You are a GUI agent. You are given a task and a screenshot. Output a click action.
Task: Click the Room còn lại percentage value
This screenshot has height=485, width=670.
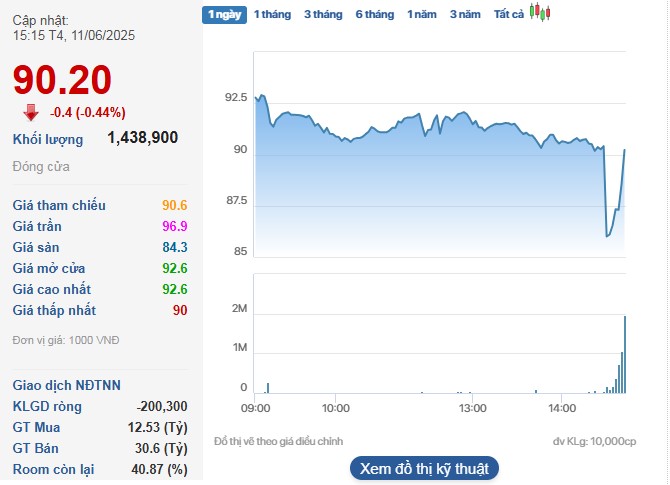(162, 469)
